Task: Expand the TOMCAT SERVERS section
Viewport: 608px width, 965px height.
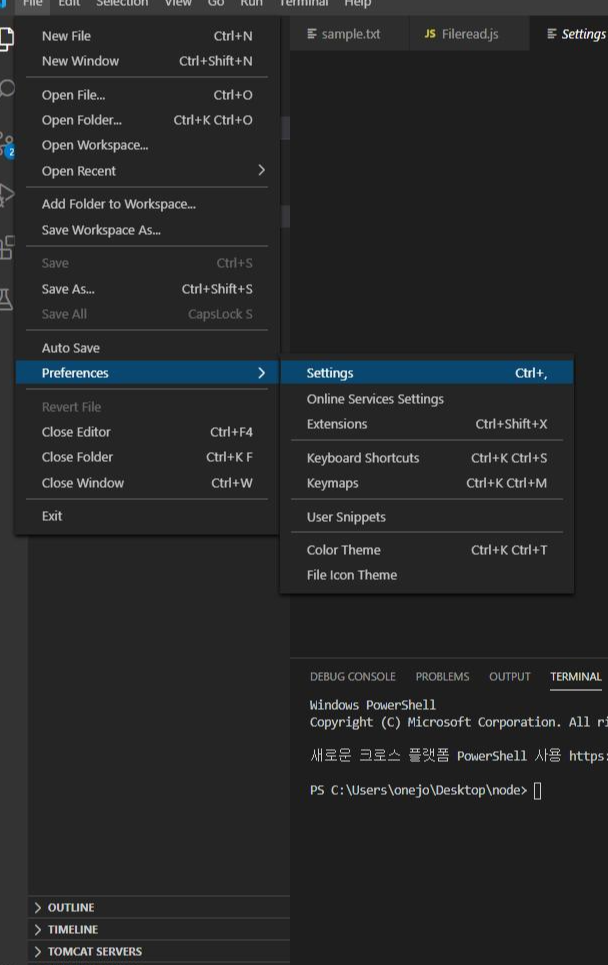Action: tap(159, 951)
